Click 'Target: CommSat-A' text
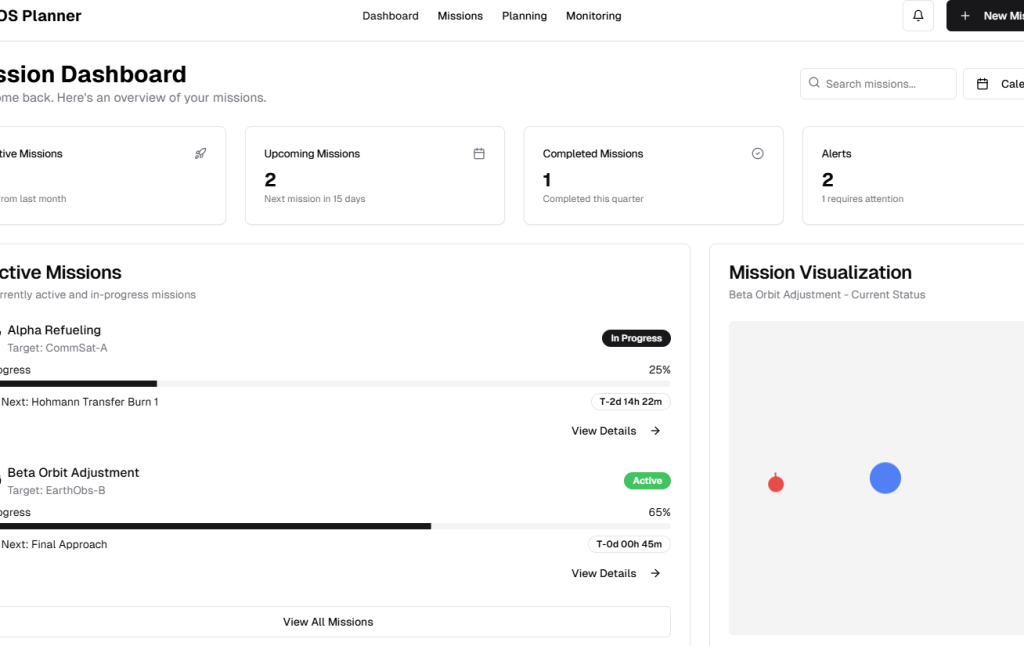Image resolution: width=1024 pixels, height=646 pixels. click(x=57, y=348)
